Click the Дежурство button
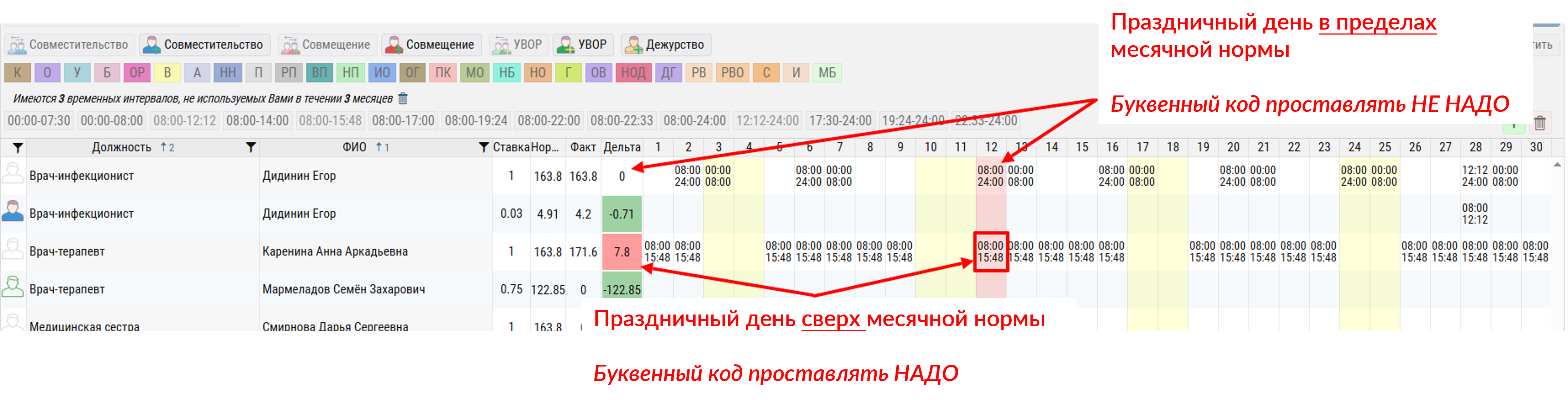The height and width of the screenshot is (400, 1568). coord(666,45)
